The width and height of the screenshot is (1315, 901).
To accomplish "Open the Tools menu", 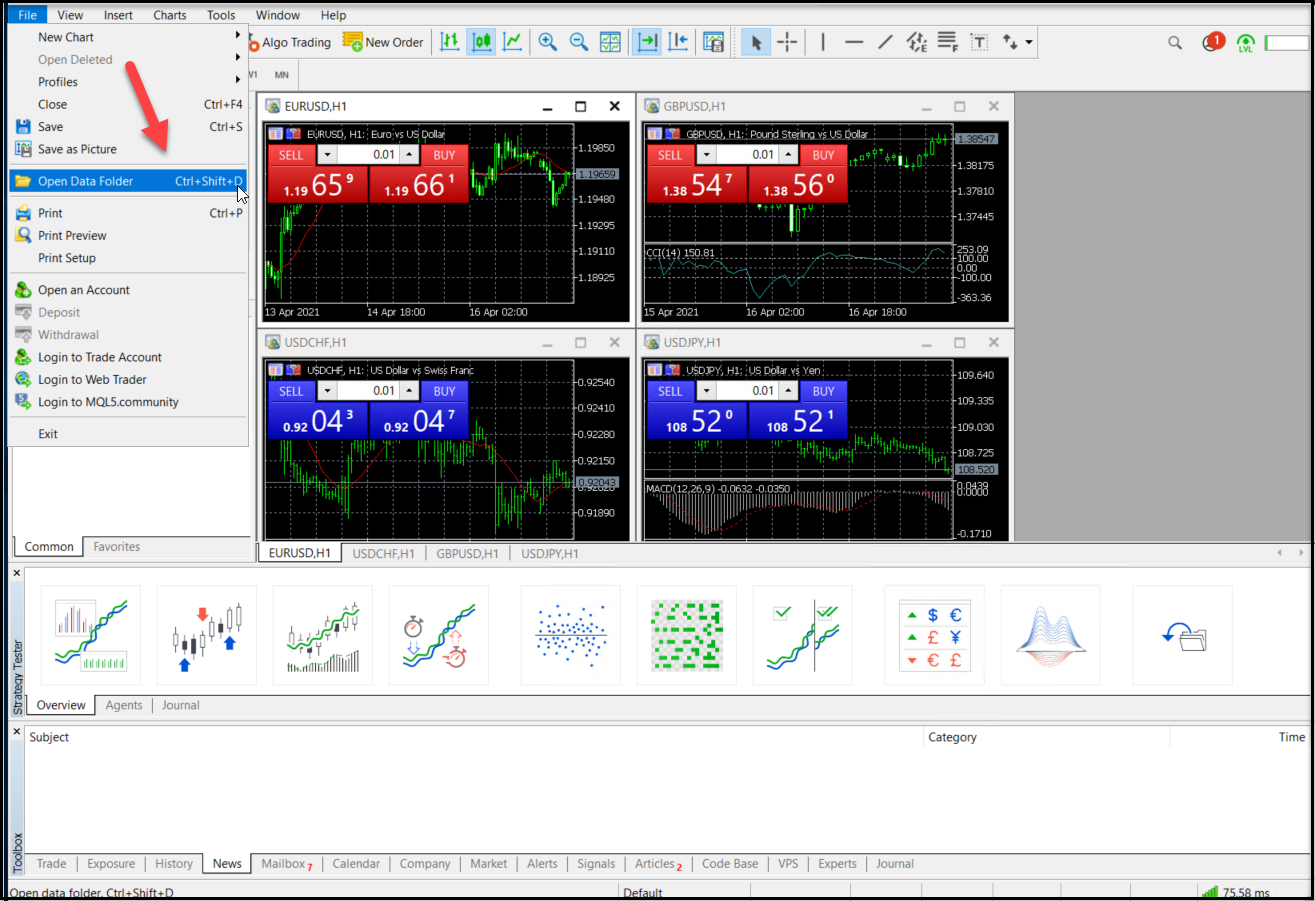I will point(221,15).
